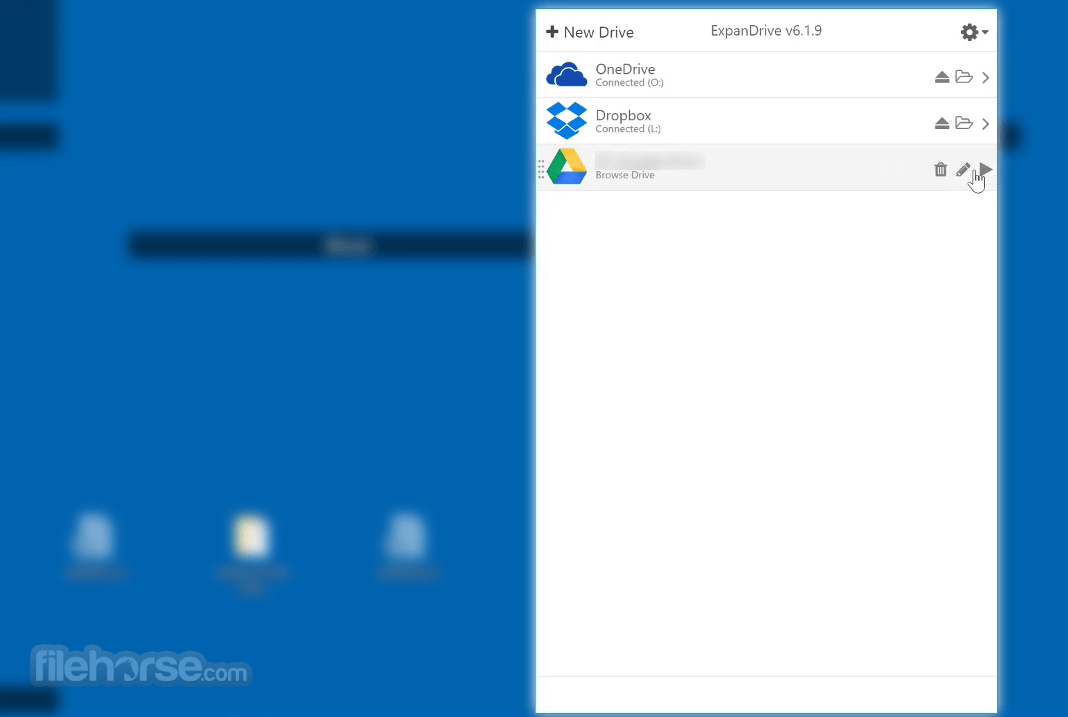Grab the Google Drive row reorder handle
Screen dimensions: 1068x717
tap(541, 168)
